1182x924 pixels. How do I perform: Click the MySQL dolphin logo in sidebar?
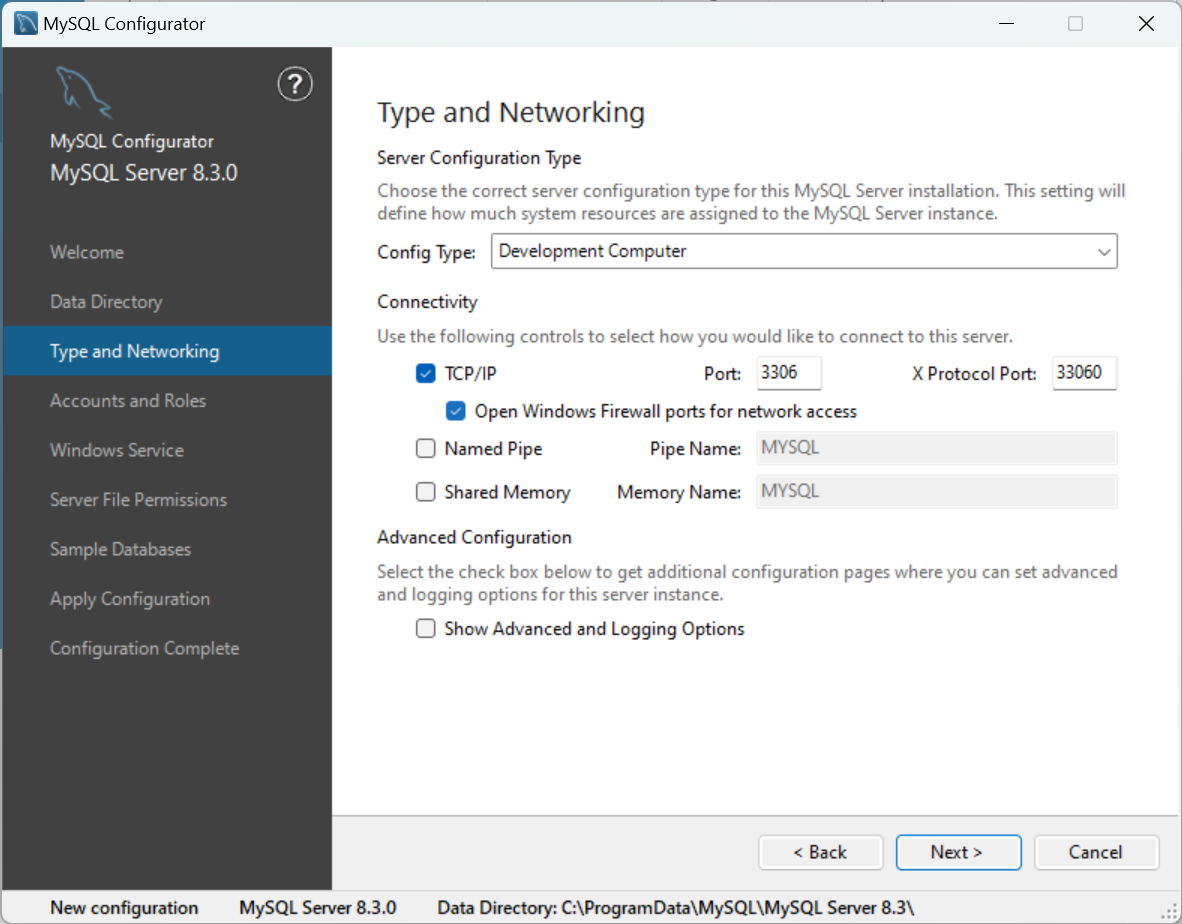pos(83,92)
